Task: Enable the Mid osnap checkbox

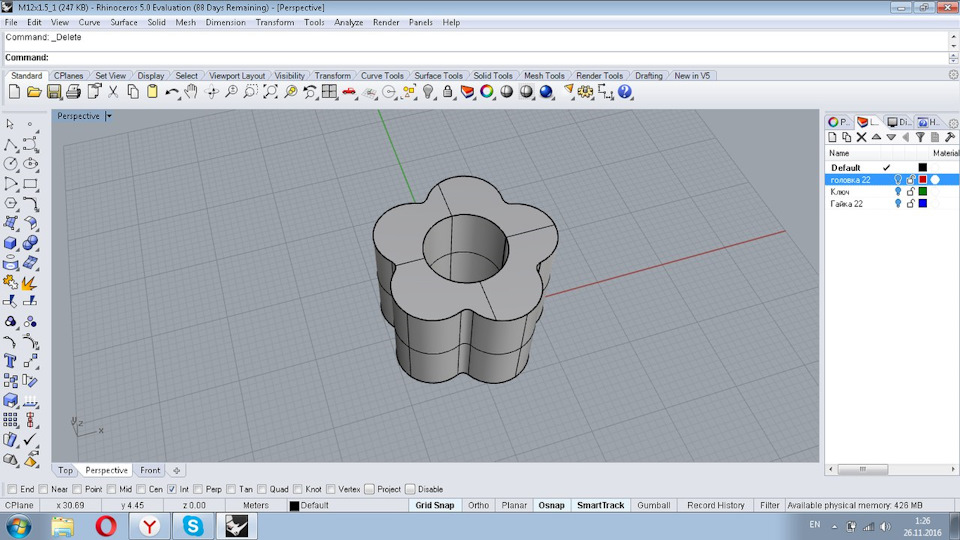Action: click(x=111, y=489)
